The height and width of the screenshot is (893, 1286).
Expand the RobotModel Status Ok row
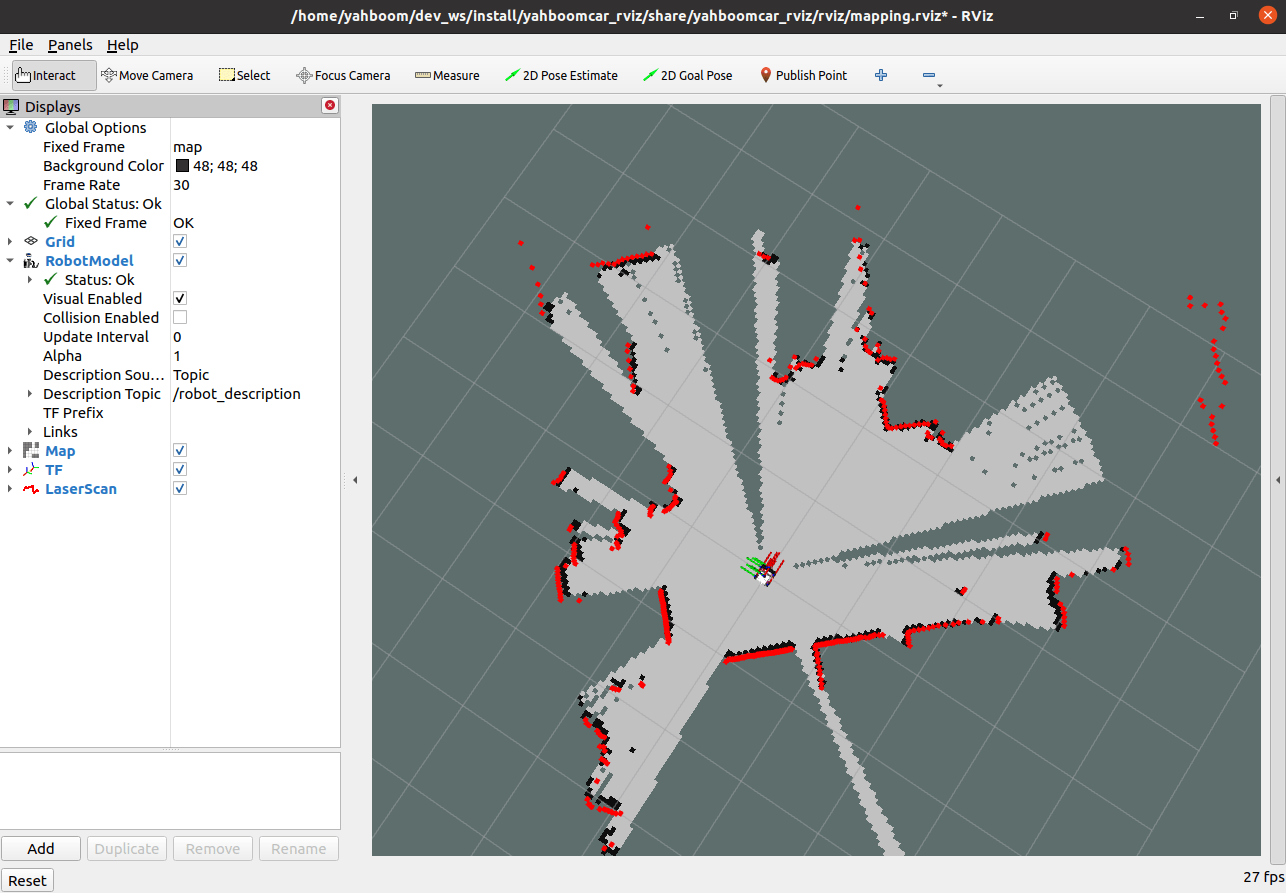click(30, 279)
